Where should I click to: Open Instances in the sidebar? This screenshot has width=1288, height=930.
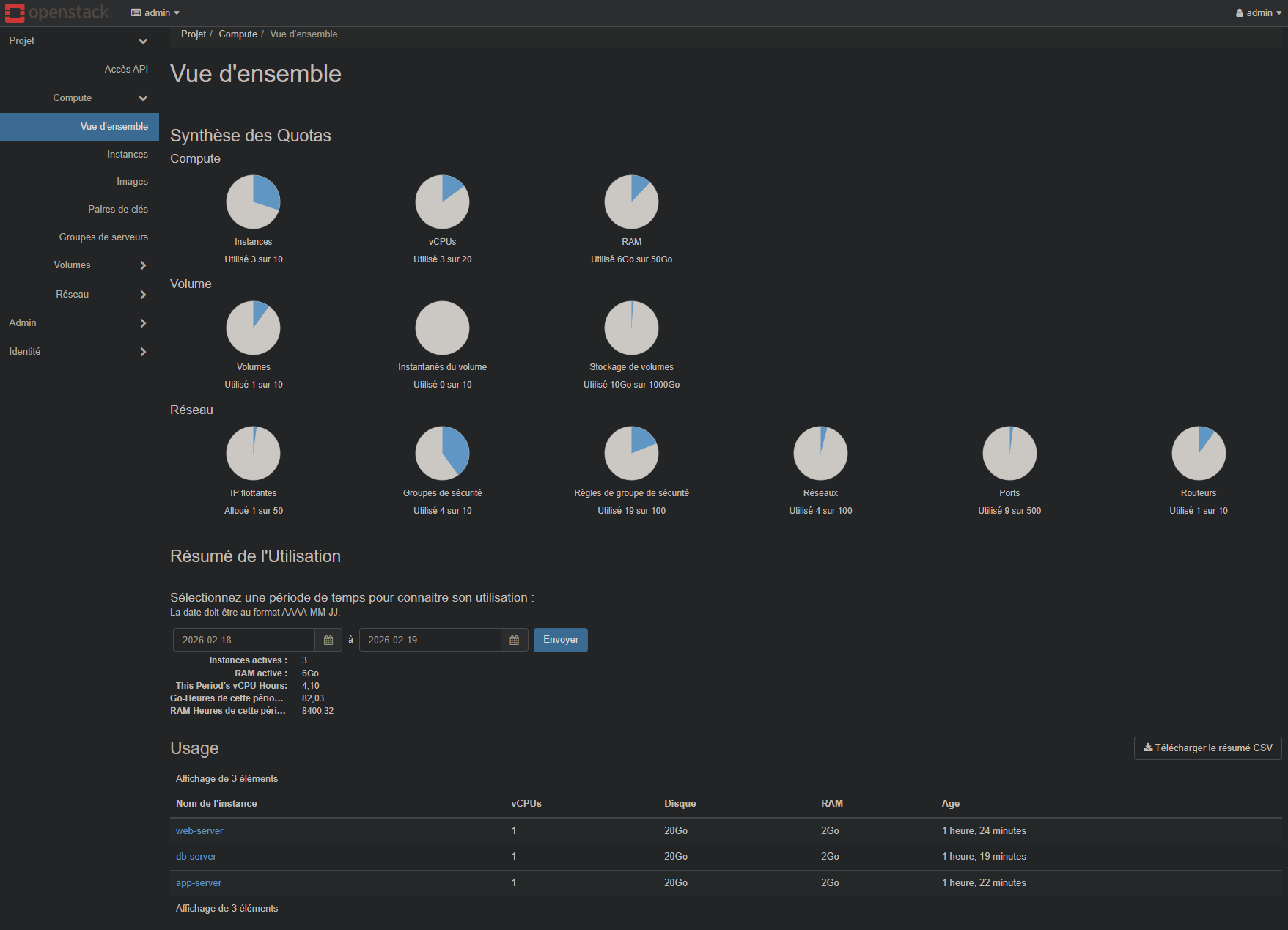tap(128, 155)
